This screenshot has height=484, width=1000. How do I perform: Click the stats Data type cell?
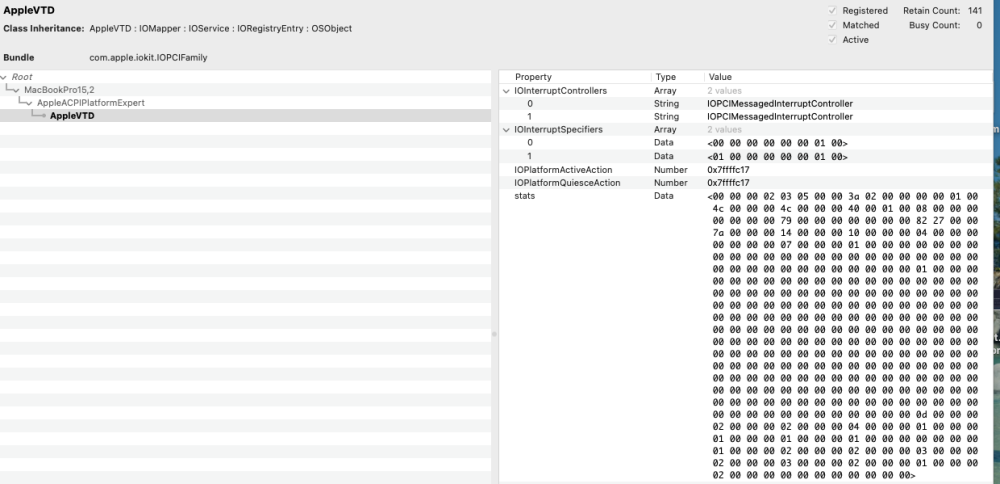[663, 196]
